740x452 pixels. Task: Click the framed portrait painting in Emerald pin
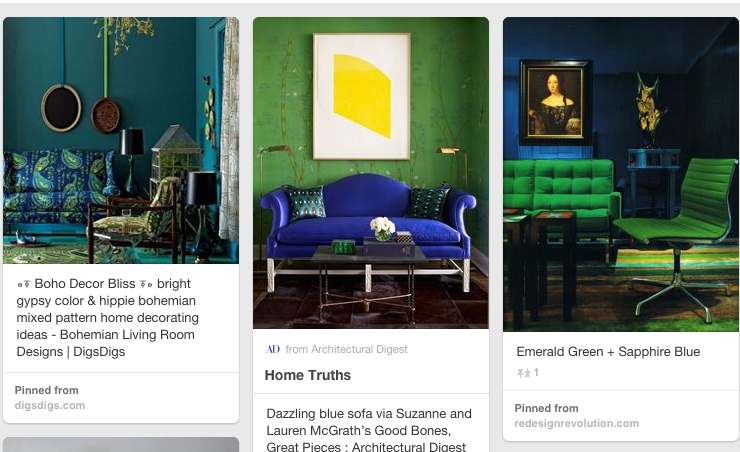pos(555,102)
